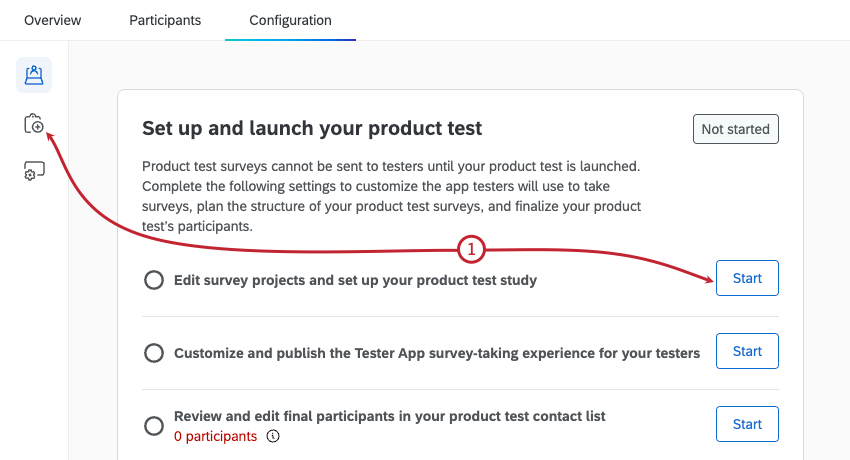Select the circle beside Customize and publish

click(154, 353)
